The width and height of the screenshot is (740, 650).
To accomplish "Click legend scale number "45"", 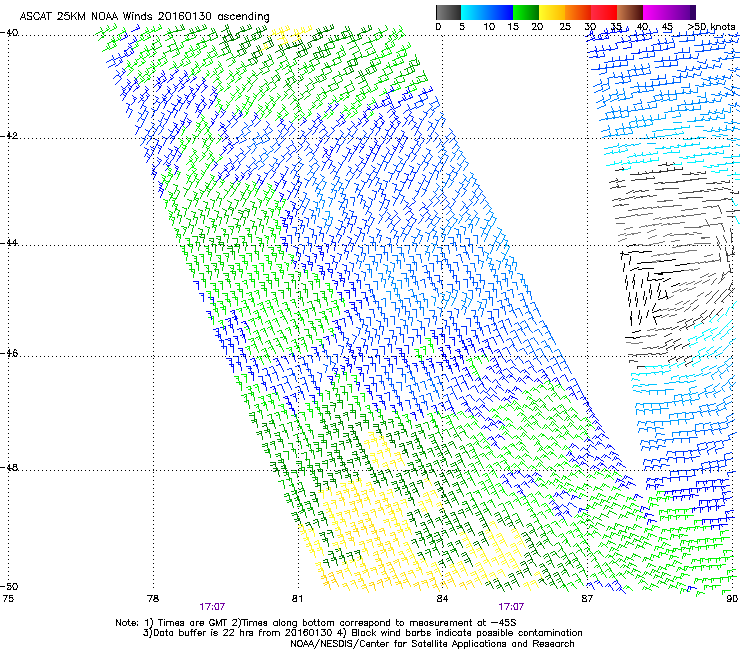I will point(667,27).
